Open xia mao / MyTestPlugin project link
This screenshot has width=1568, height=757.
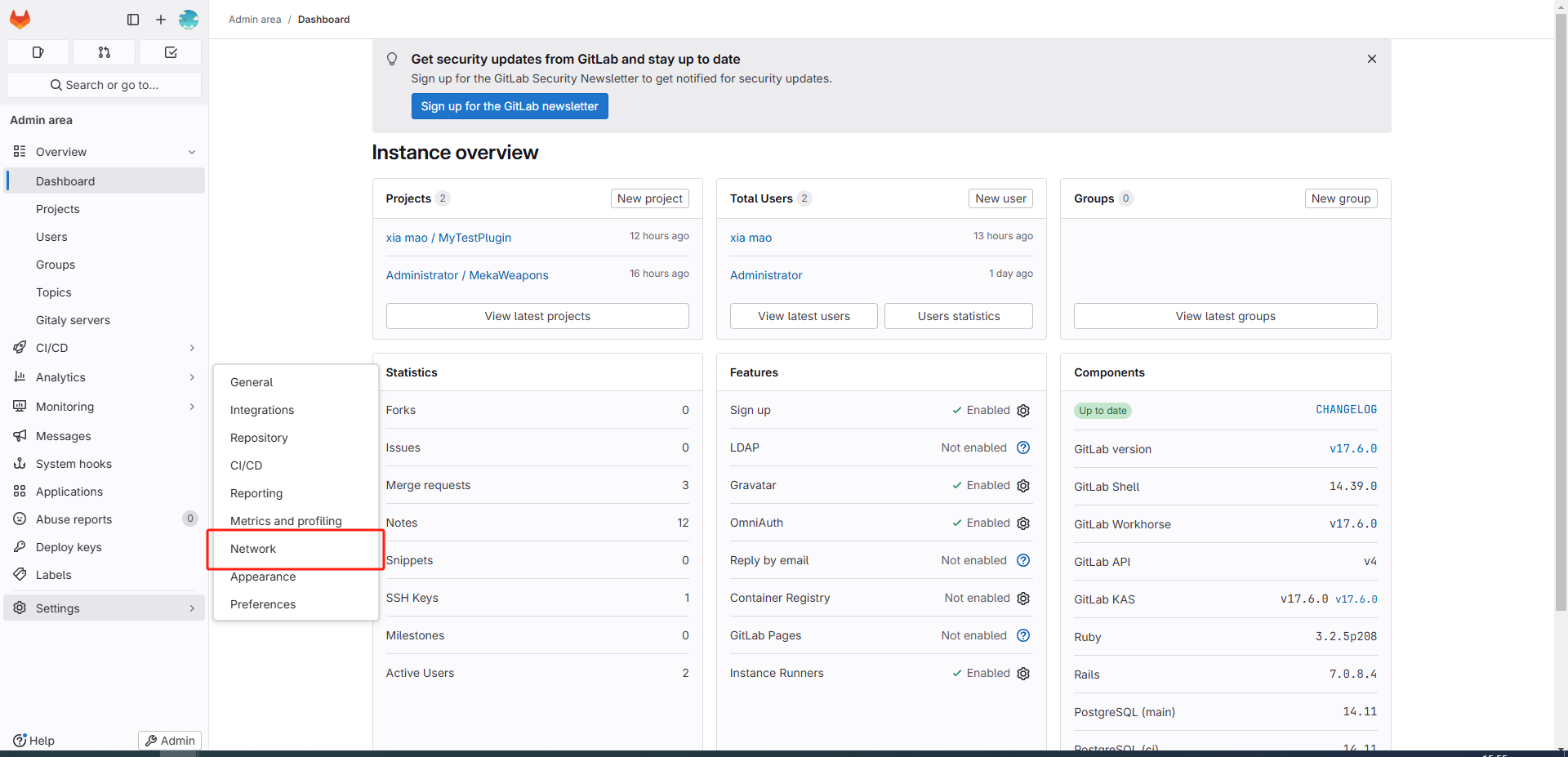pyautogui.click(x=448, y=238)
